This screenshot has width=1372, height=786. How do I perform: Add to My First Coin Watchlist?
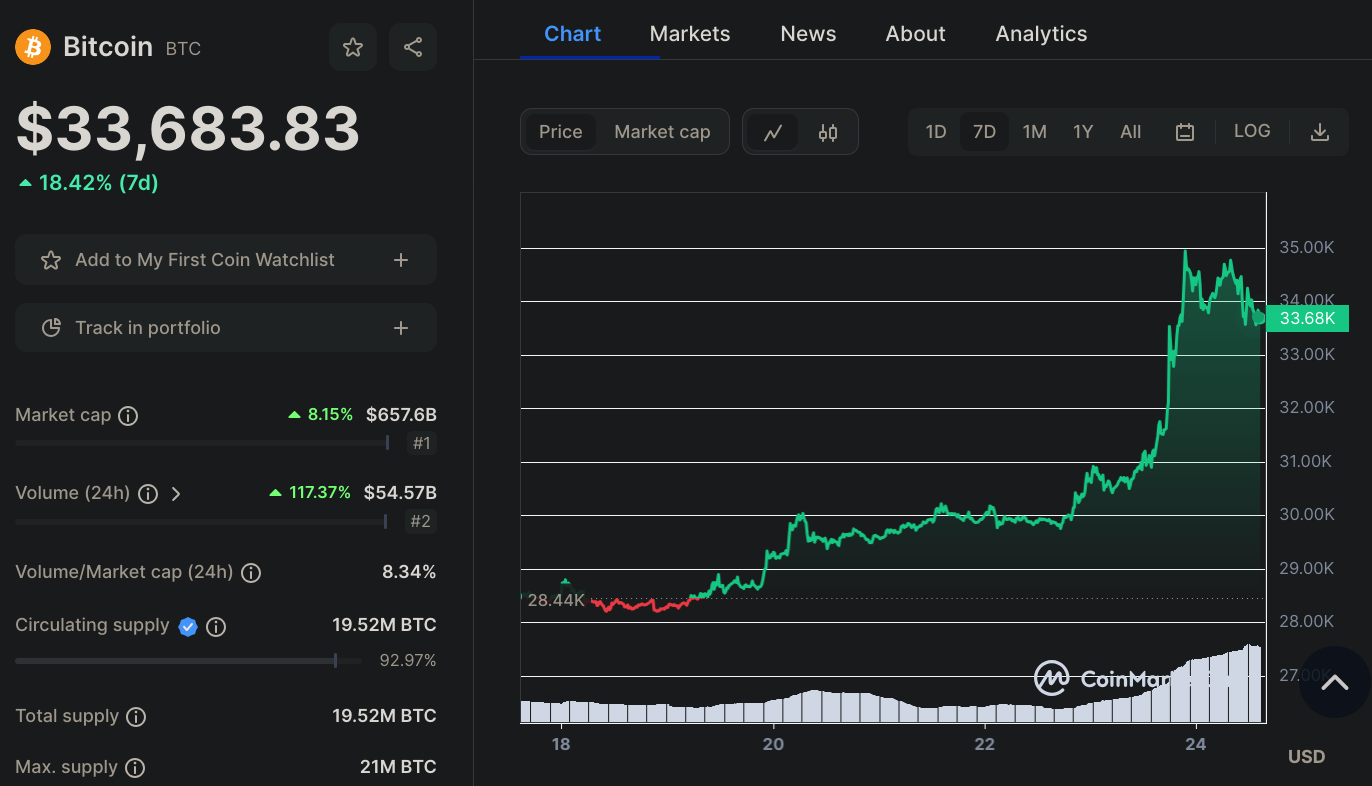(226, 260)
